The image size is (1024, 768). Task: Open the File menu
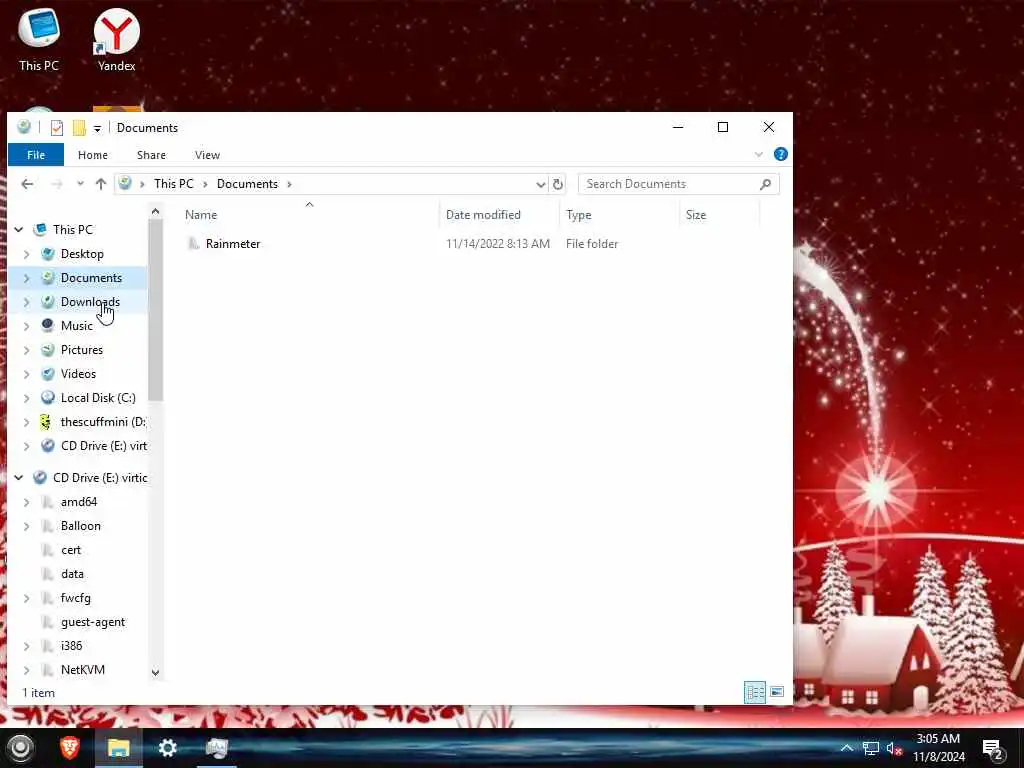[36, 155]
